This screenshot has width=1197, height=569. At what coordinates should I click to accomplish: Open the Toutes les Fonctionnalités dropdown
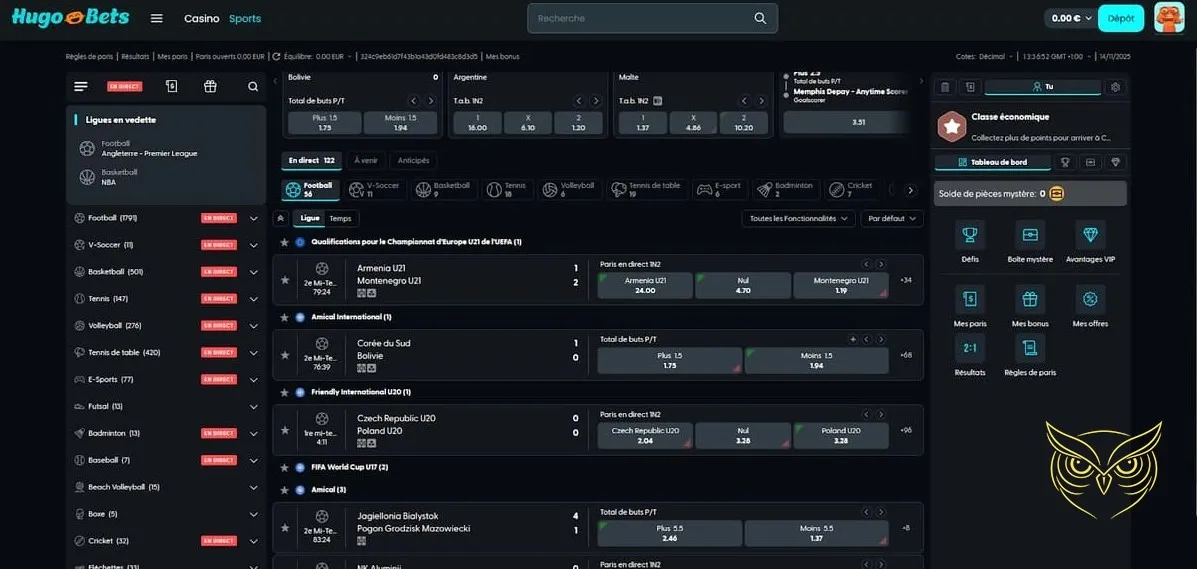click(797, 218)
